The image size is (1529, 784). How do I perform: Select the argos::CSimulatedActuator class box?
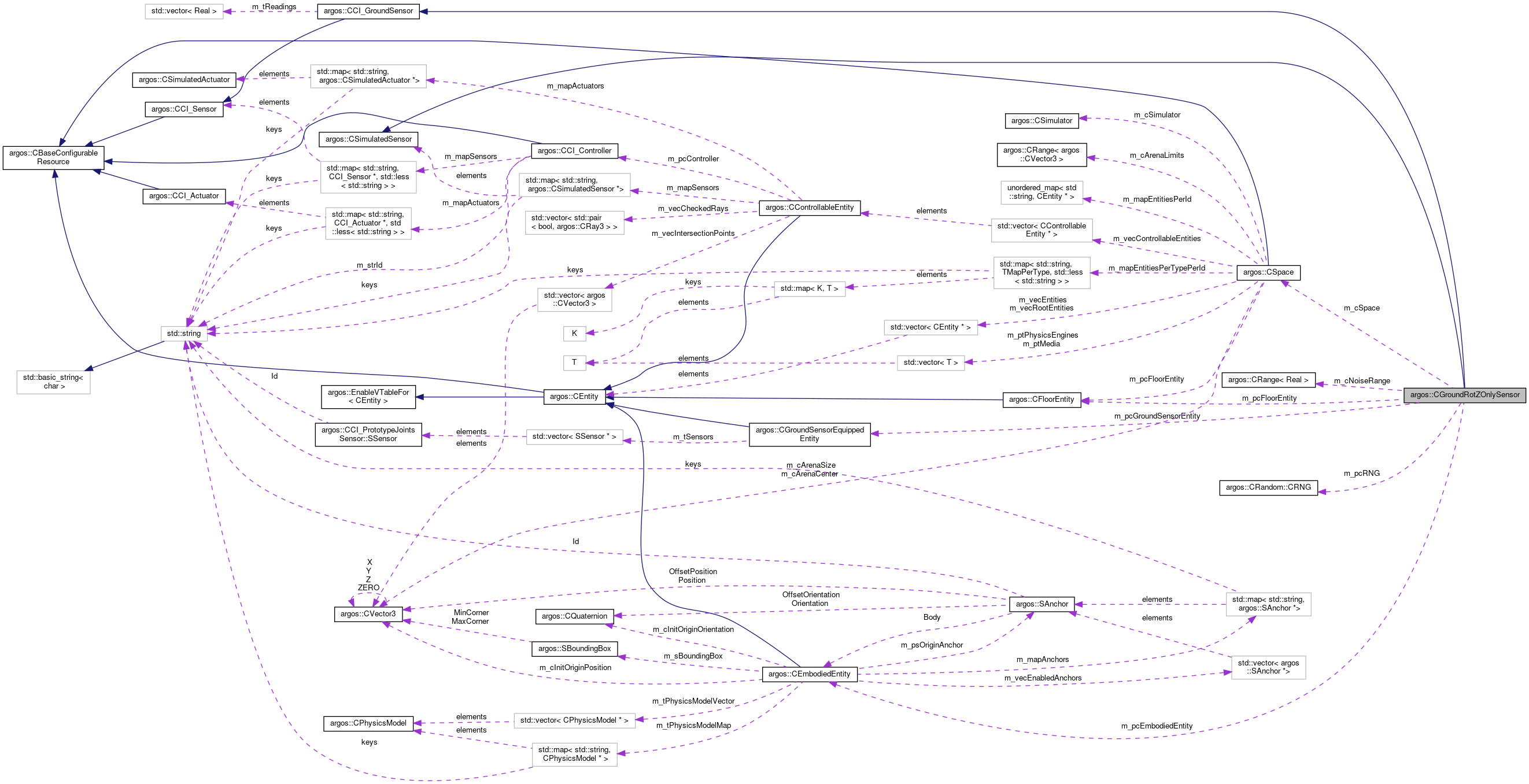point(184,80)
